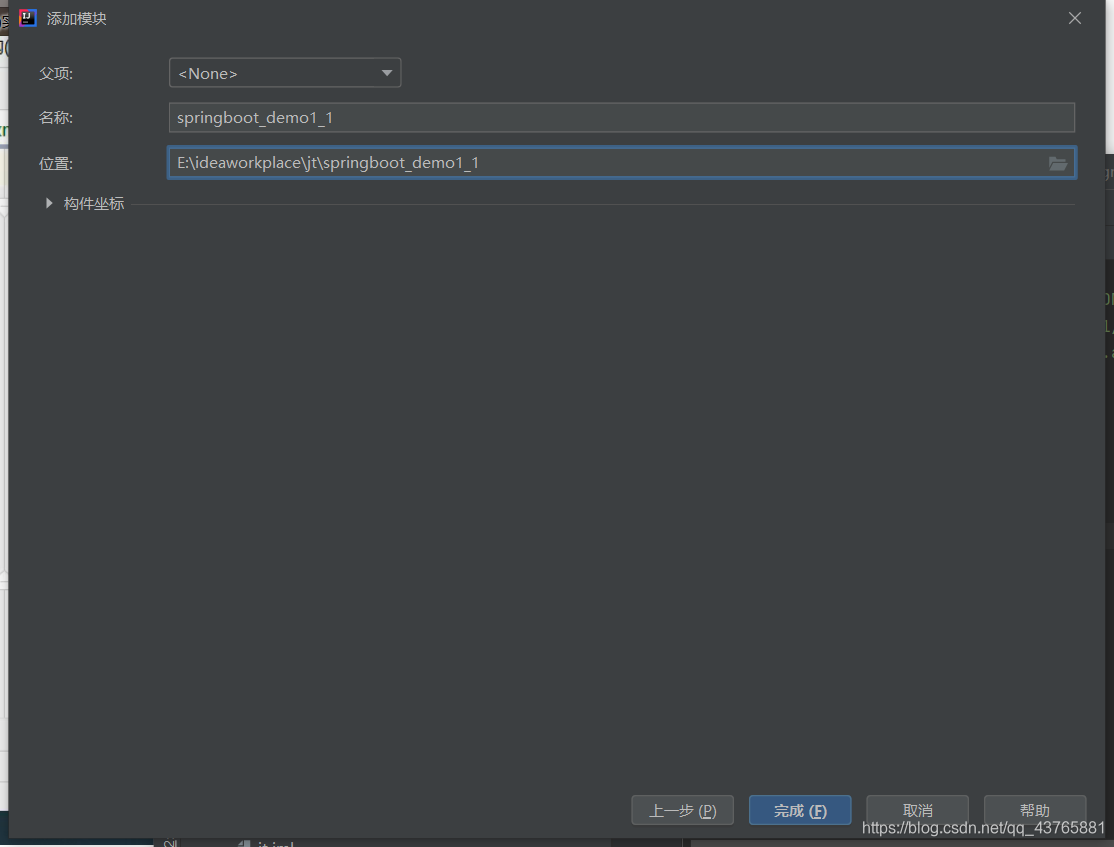Close the 添加模块 dialog
The height and width of the screenshot is (847, 1114).
(1075, 18)
